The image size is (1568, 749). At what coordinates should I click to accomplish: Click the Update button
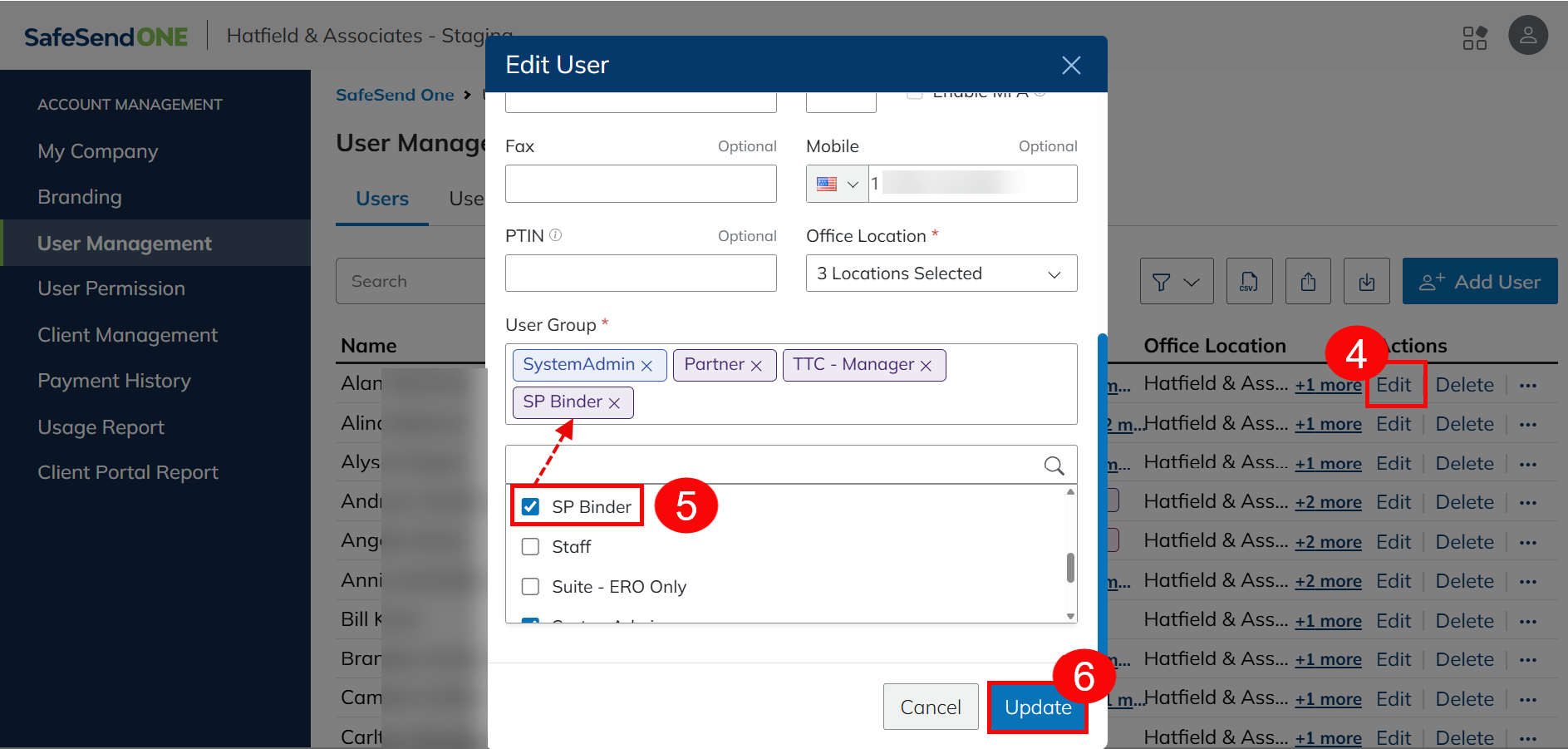(x=1037, y=707)
